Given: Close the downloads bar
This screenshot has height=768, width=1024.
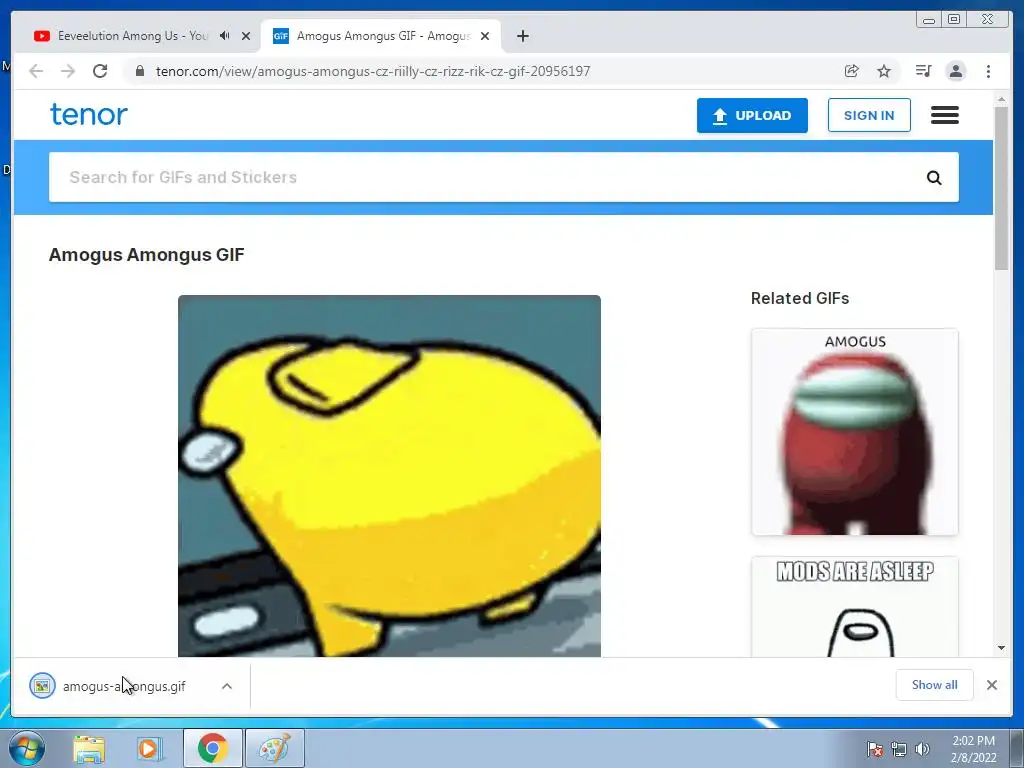Looking at the screenshot, I should [x=992, y=685].
